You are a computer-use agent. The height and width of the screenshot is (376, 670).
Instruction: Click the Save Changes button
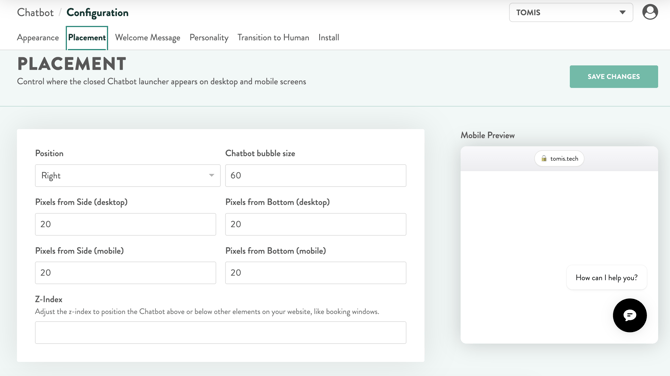614,76
